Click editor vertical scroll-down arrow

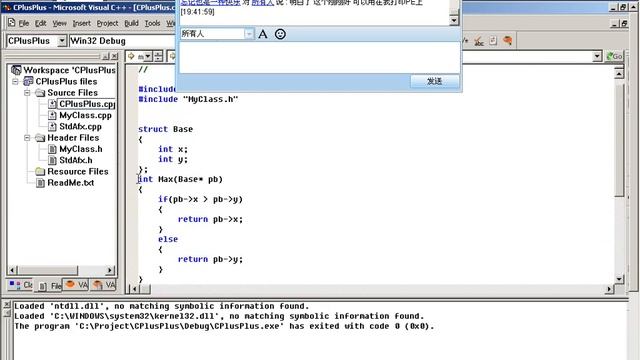[619, 279]
